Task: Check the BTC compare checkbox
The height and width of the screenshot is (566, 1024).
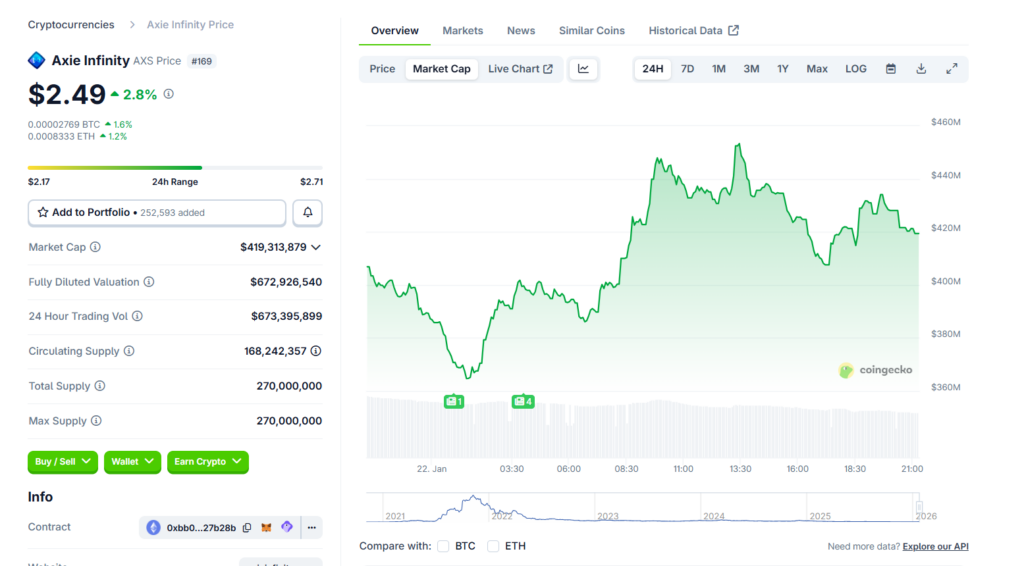Action: (x=443, y=546)
